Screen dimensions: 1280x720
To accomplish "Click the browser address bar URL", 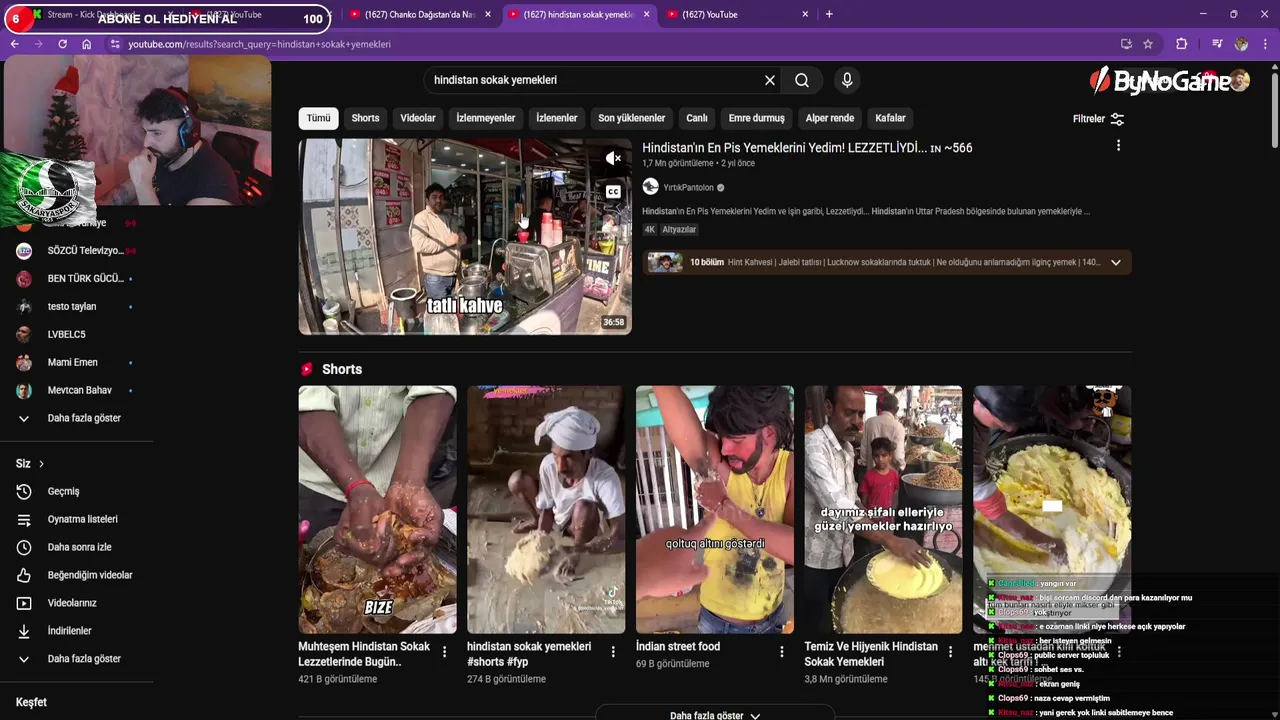I will (259, 44).
